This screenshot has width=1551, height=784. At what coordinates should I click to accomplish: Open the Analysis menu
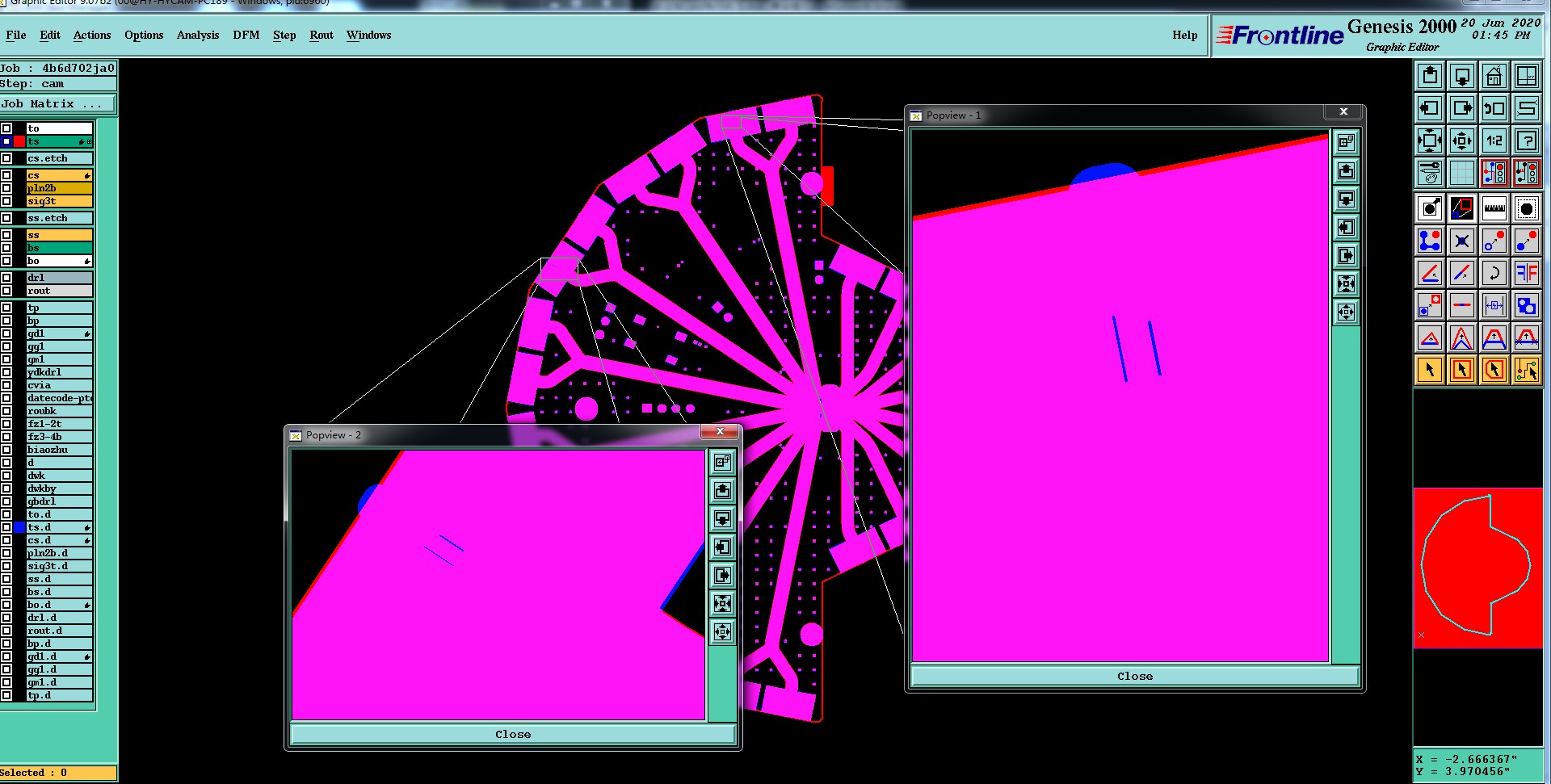(198, 35)
